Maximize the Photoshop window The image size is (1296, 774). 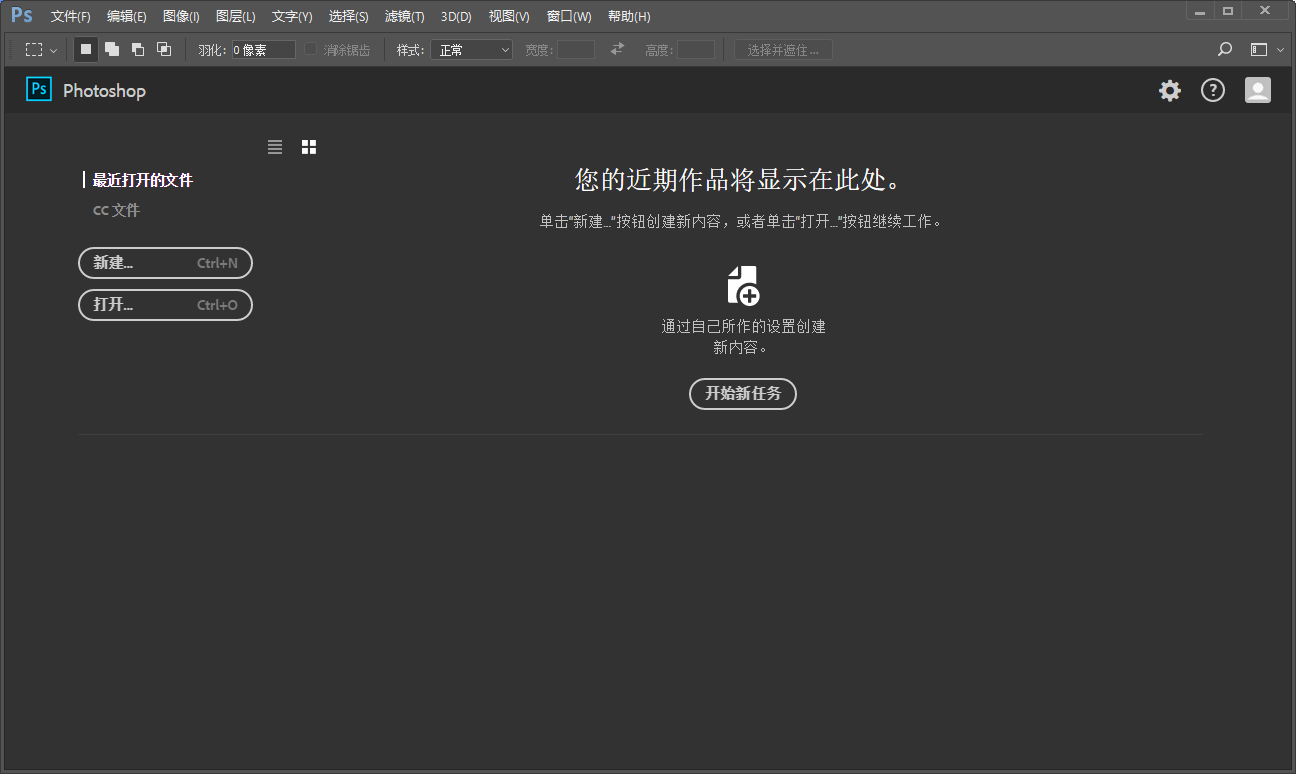coord(1227,11)
